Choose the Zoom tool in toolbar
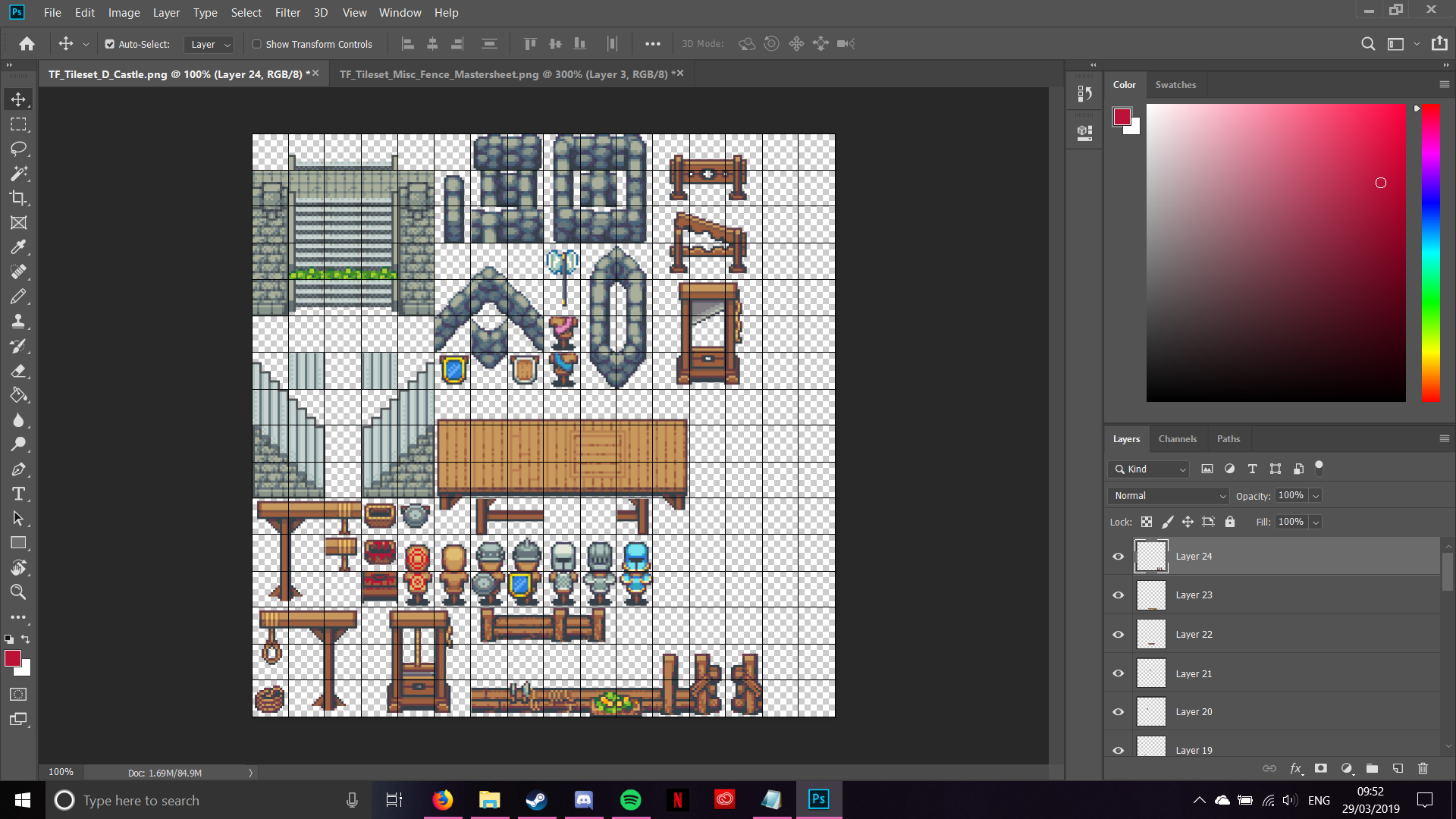 [18, 592]
